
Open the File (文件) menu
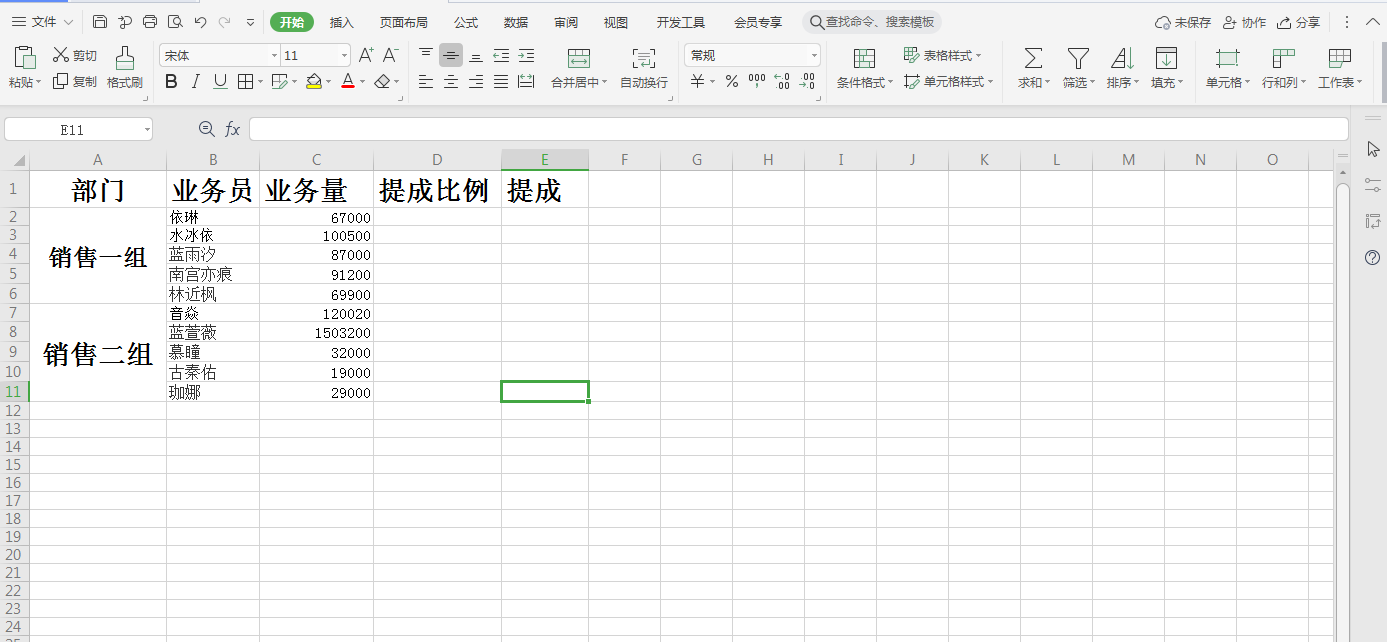(41, 22)
